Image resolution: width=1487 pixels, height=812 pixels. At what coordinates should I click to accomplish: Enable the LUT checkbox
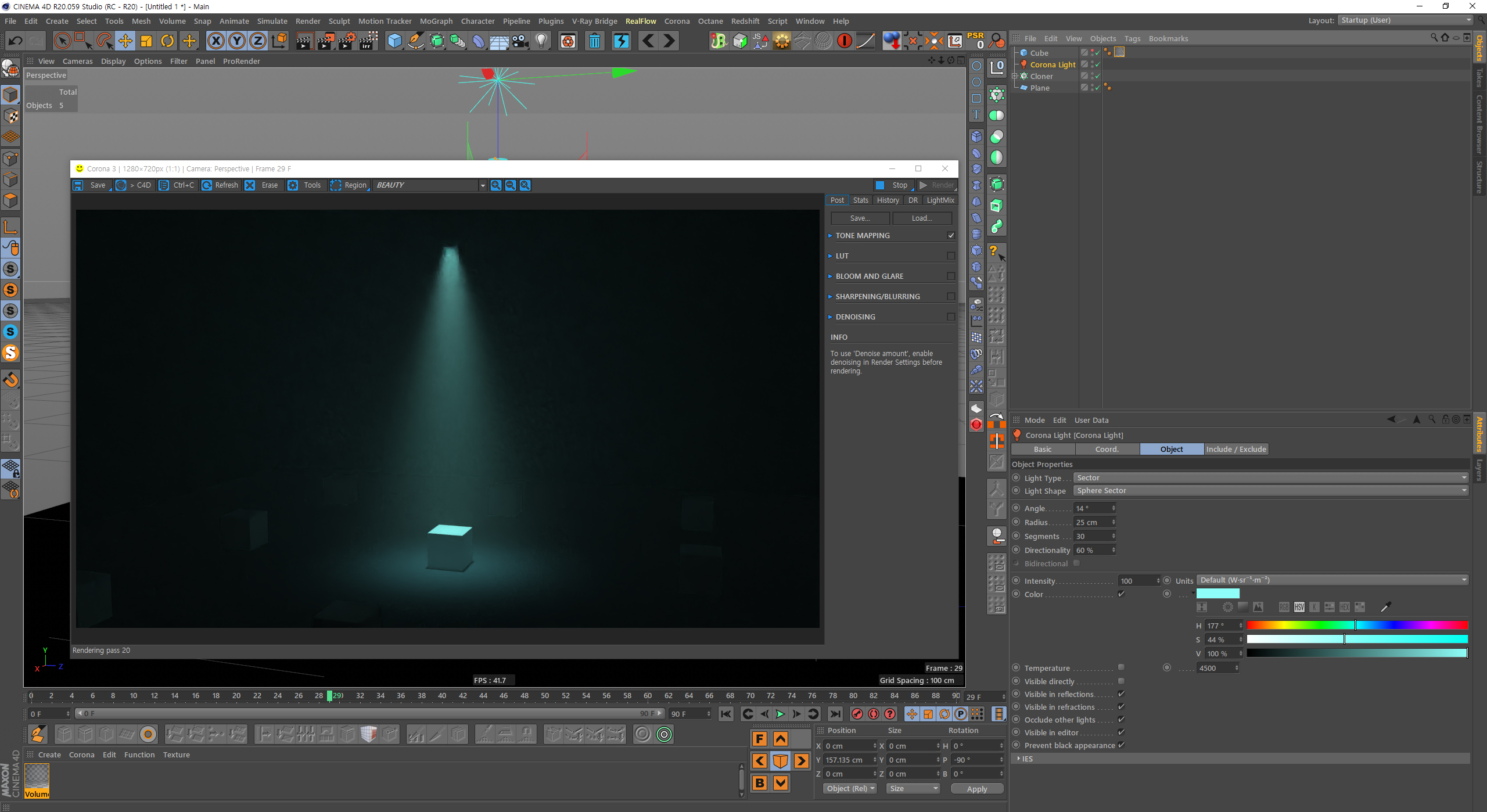tap(951, 256)
